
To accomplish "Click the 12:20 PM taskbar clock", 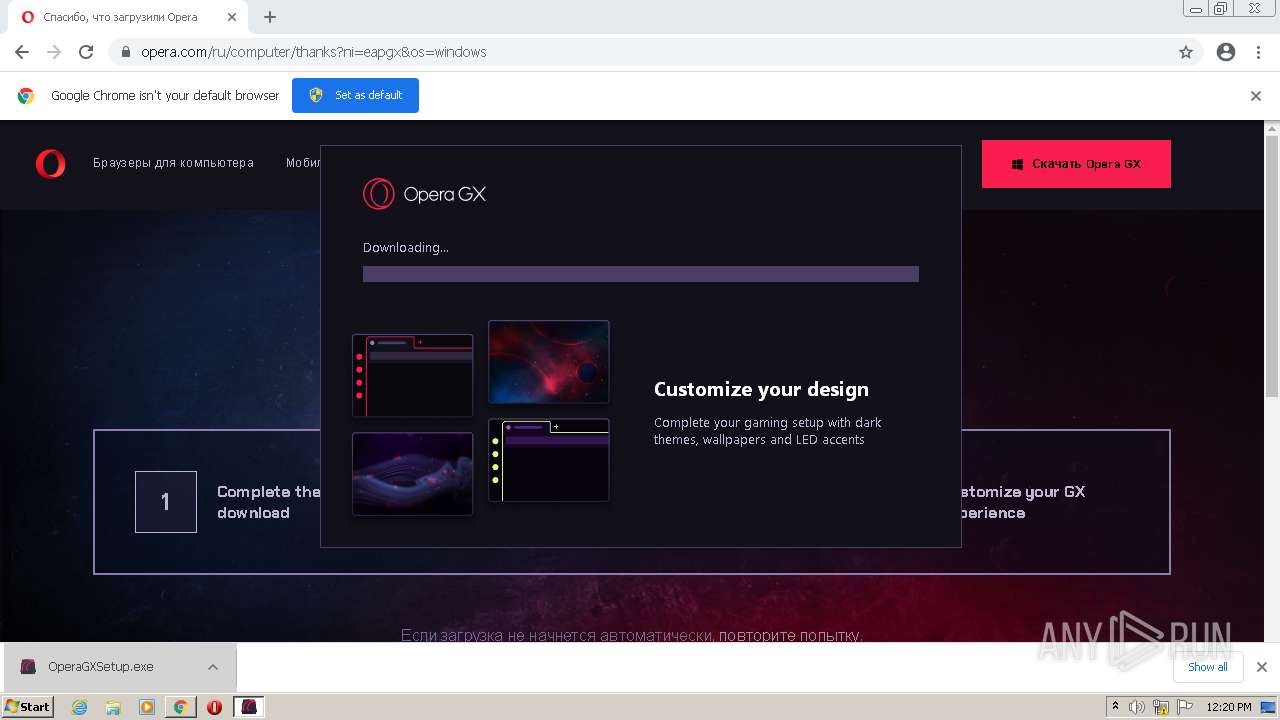I will click(1229, 707).
